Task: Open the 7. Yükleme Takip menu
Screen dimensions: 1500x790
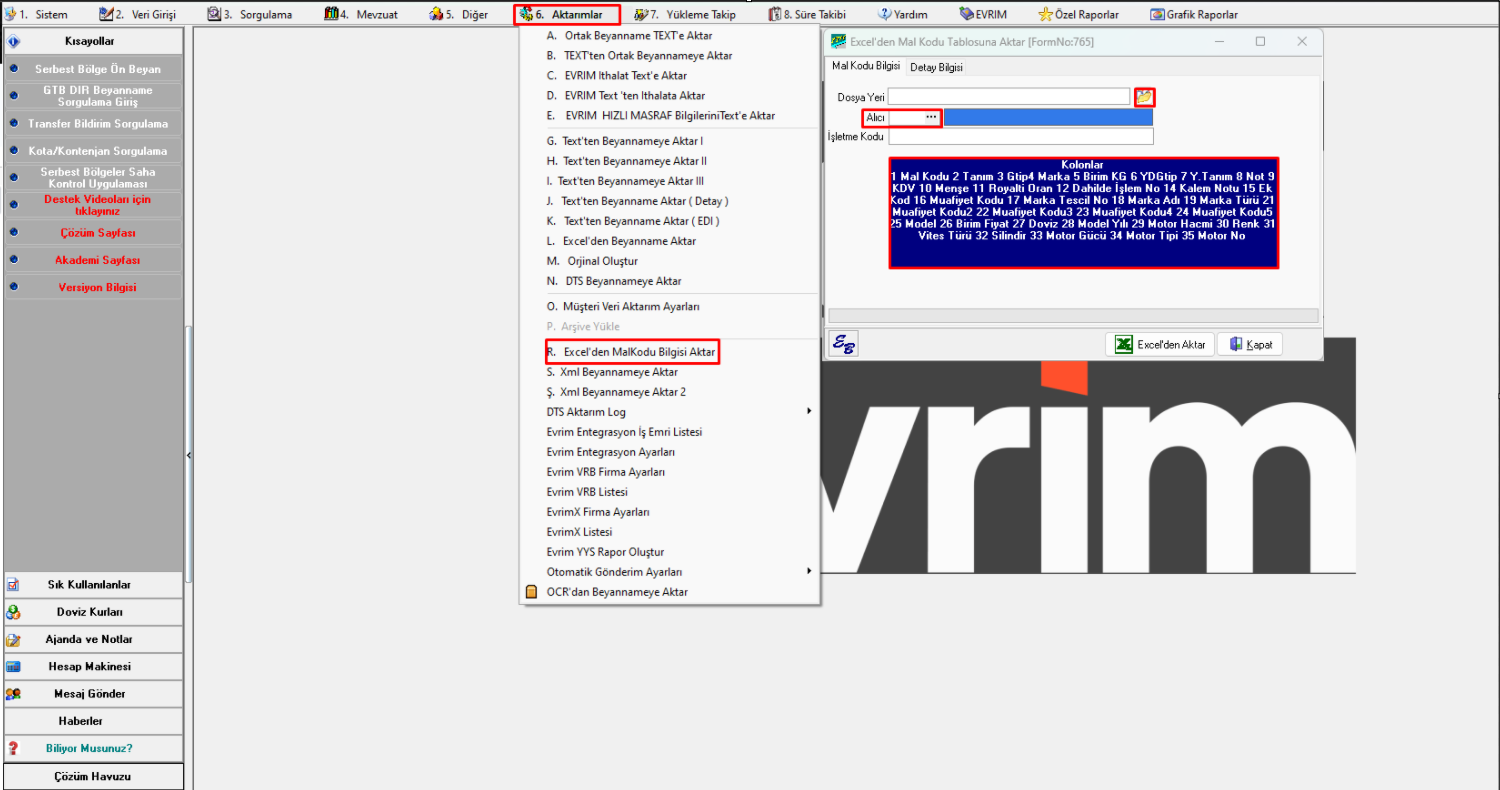Action: point(686,14)
